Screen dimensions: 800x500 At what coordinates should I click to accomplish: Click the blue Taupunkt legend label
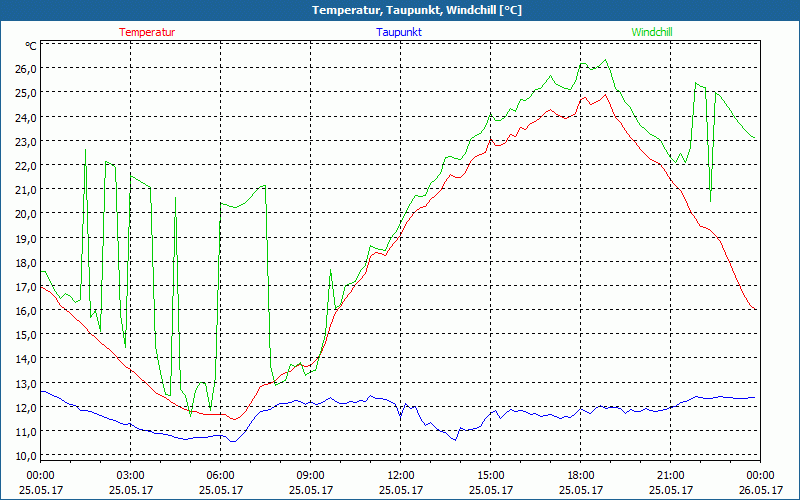(x=399, y=32)
